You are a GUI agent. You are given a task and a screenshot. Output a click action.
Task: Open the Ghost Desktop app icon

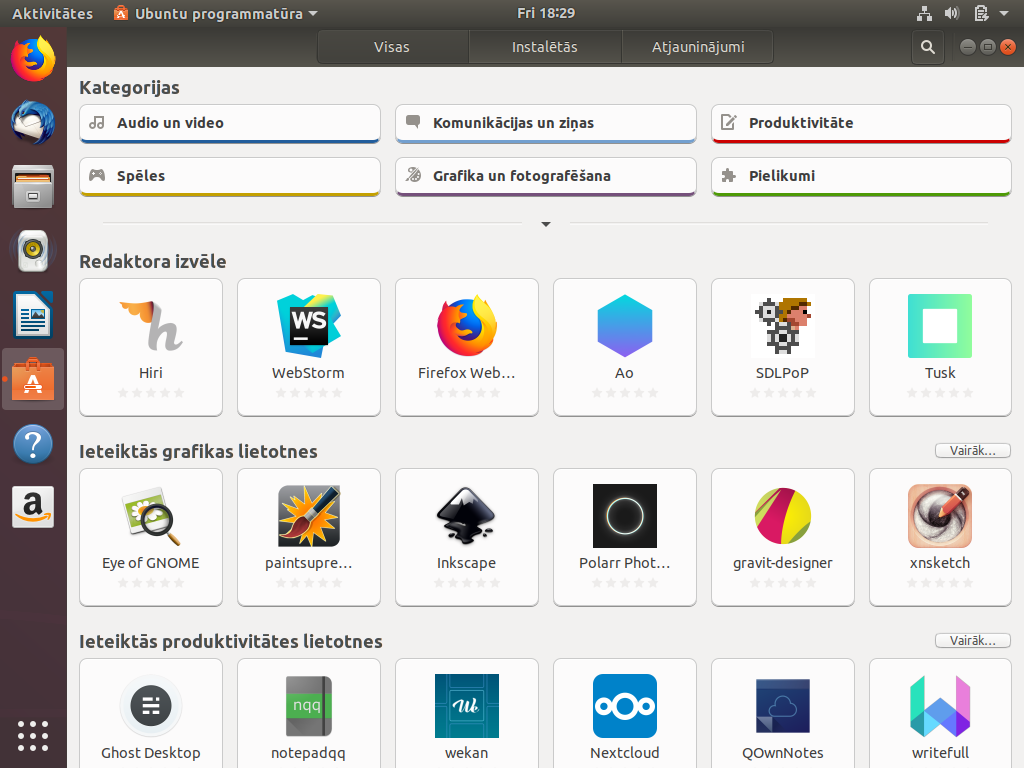[x=151, y=706]
